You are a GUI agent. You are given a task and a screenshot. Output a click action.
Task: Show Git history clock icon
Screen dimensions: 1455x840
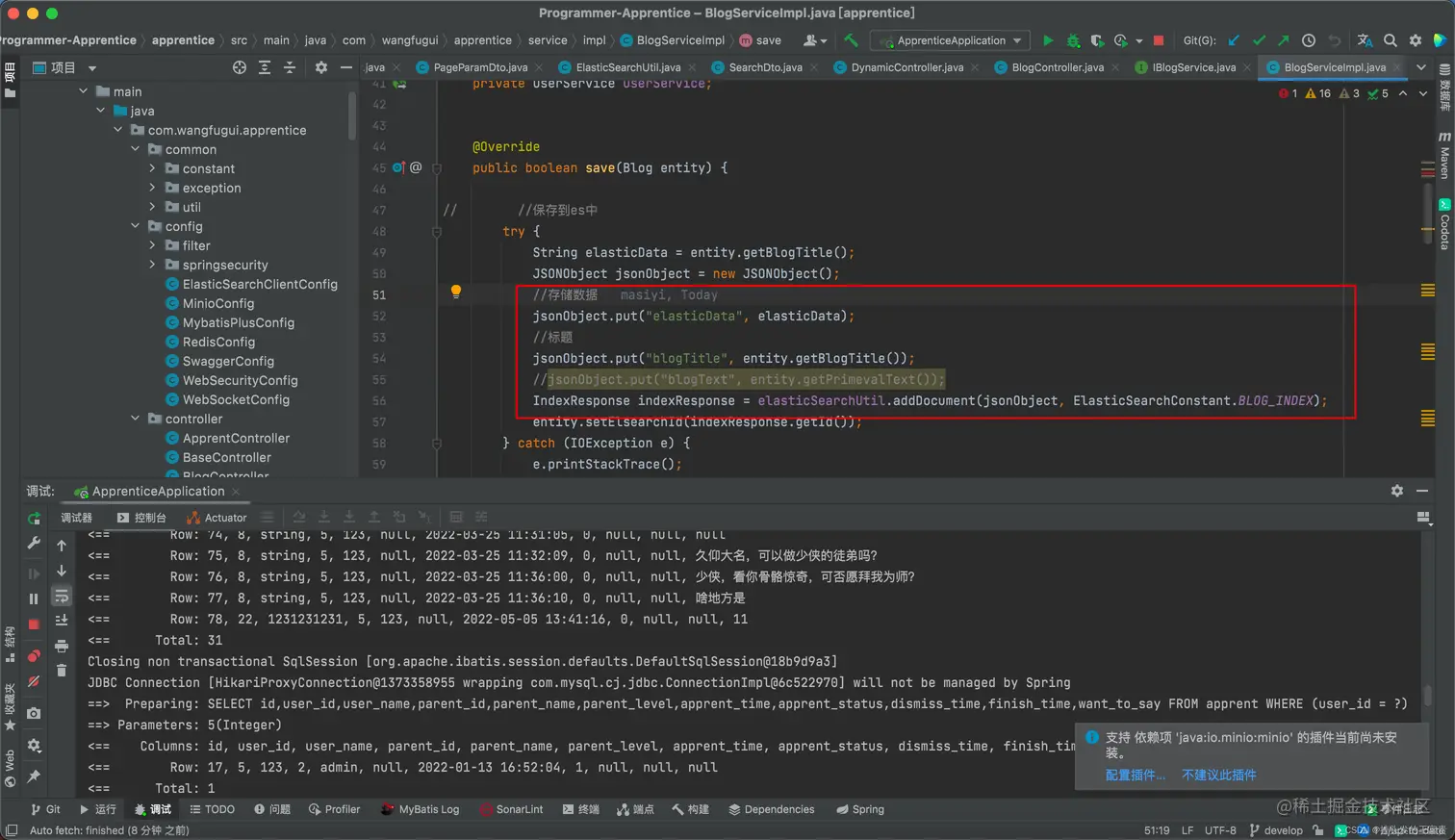pyautogui.click(x=1309, y=40)
